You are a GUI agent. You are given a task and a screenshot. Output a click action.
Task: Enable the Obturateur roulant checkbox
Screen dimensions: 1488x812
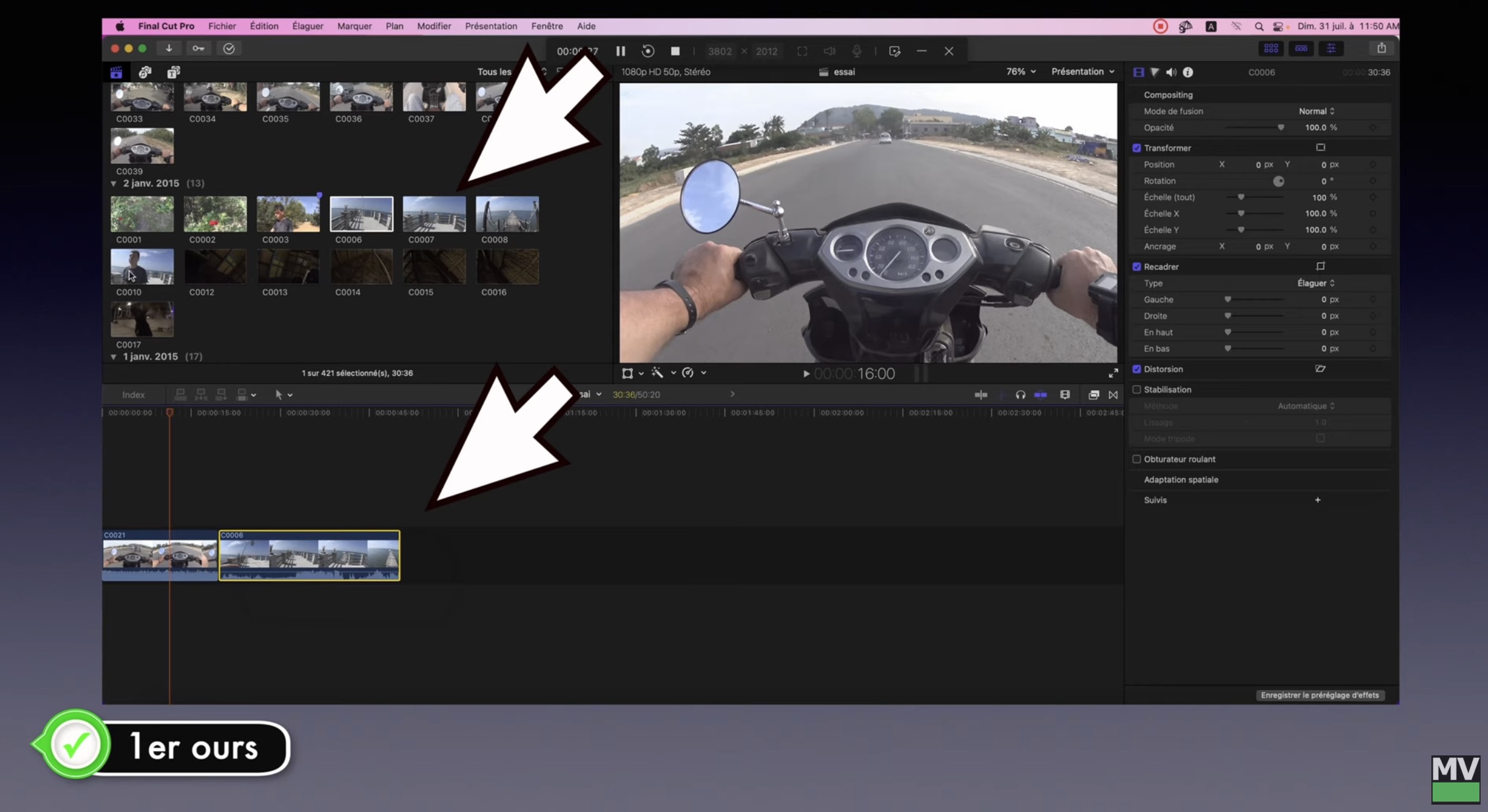click(1137, 459)
